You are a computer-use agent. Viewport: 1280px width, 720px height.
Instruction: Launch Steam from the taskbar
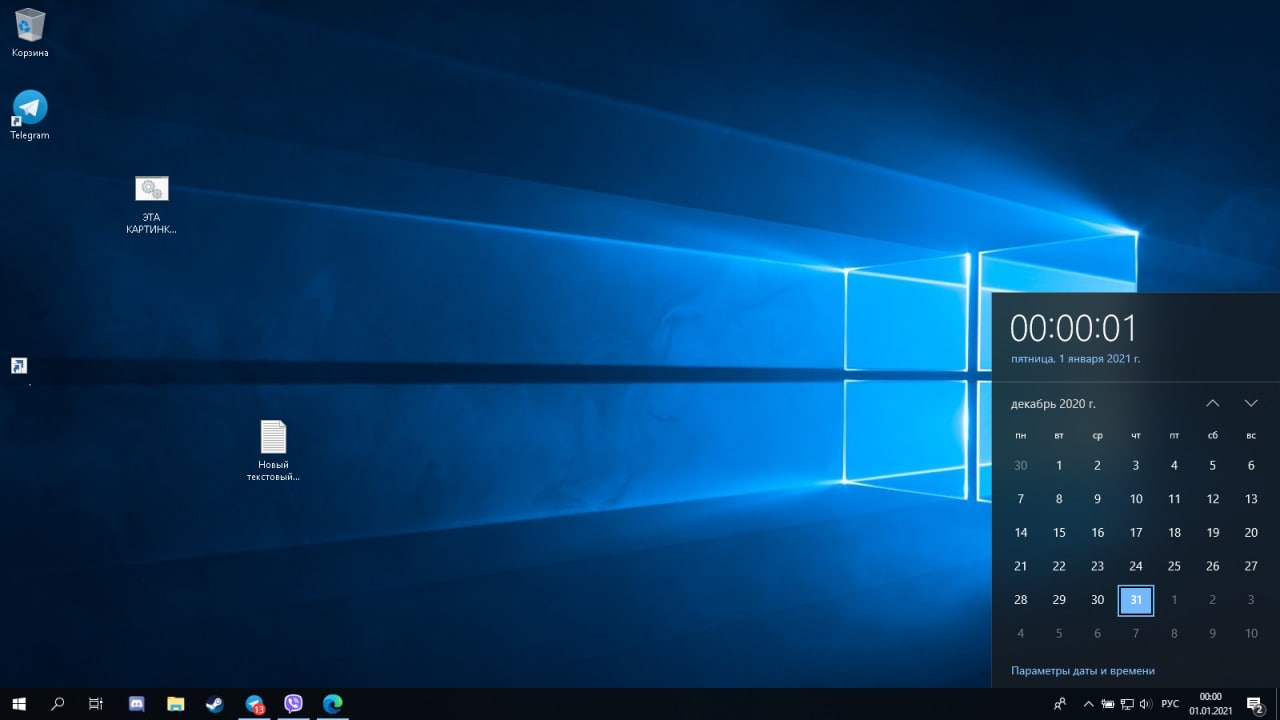tap(215, 704)
